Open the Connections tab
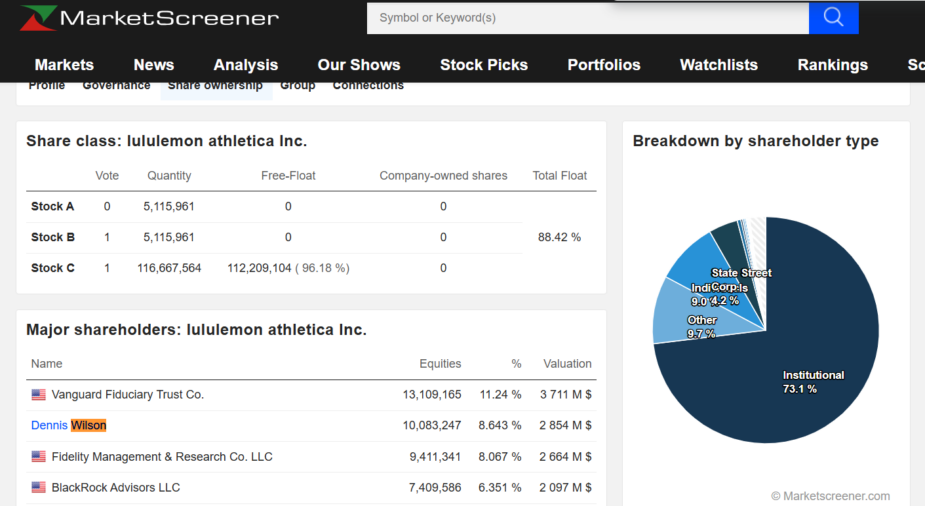 [368, 86]
